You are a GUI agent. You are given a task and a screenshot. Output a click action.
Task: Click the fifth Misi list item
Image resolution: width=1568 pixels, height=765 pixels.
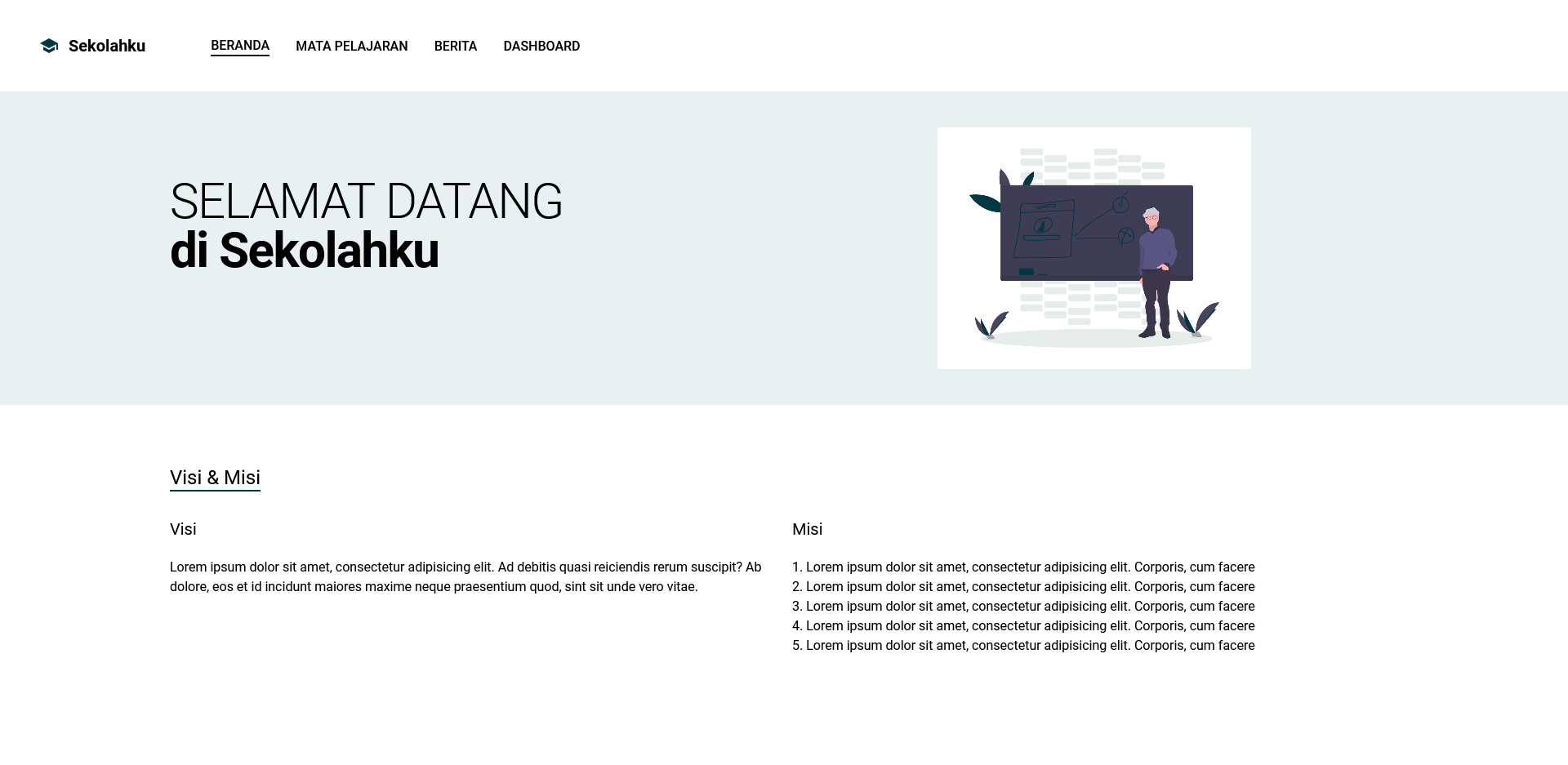(x=1023, y=645)
